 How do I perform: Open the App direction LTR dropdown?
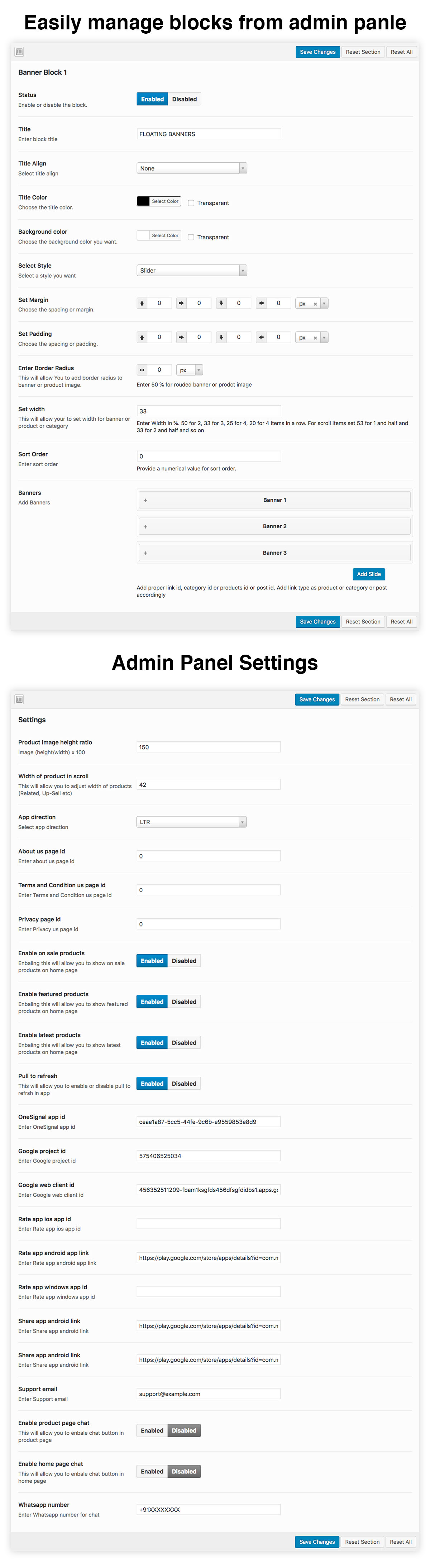coord(192,822)
